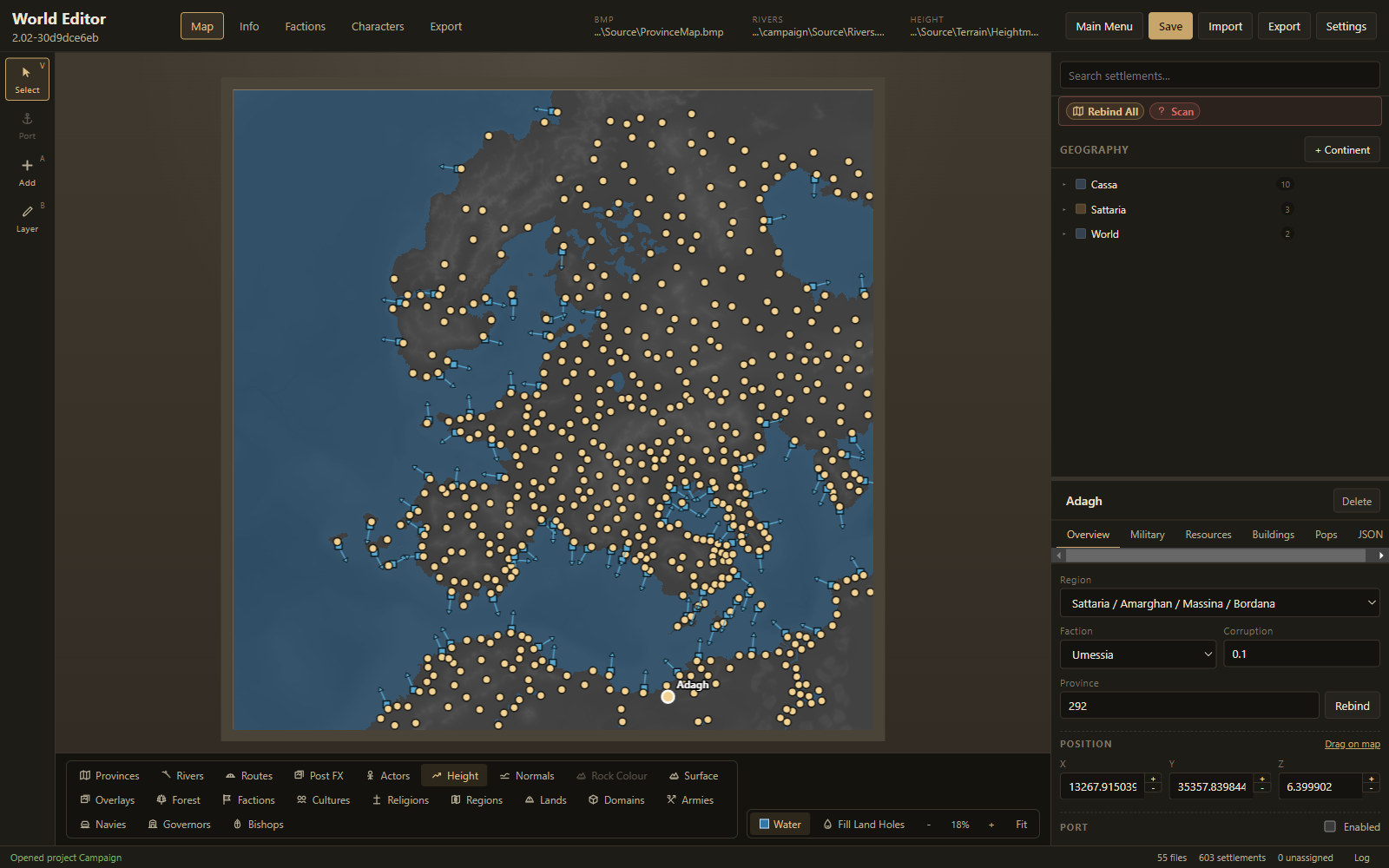The height and width of the screenshot is (868, 1389).
Task: Show the Bishops layer
Action: (258, 825)
